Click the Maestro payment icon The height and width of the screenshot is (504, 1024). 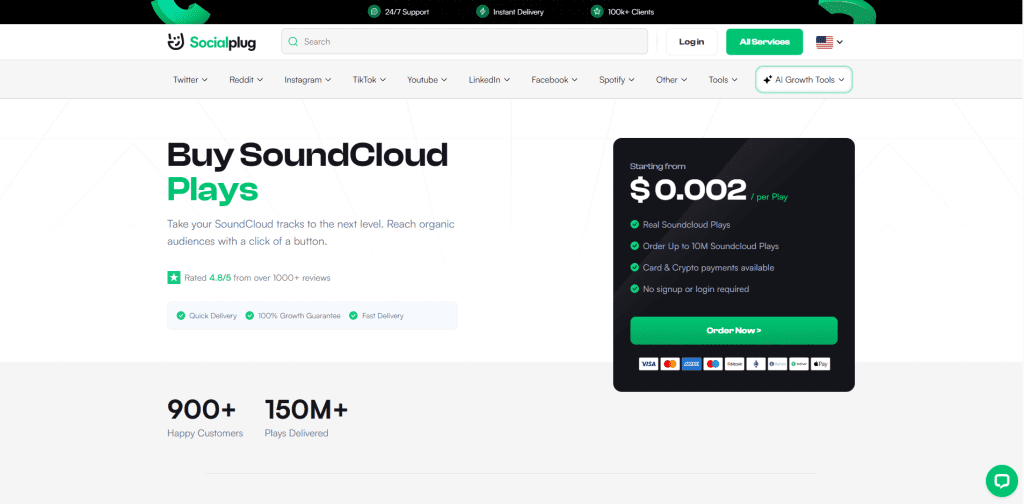click(x=712, y=364)
